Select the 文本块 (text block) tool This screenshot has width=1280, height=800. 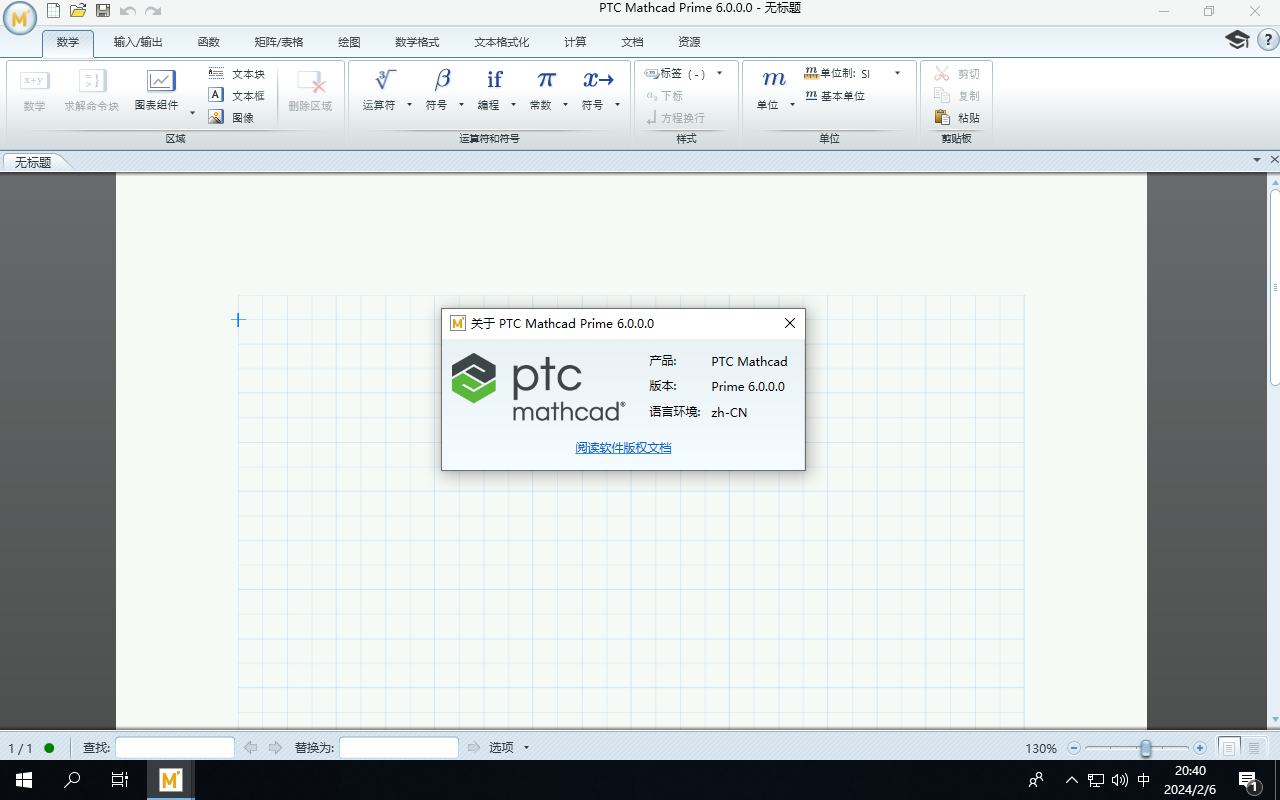coord(238,72)
